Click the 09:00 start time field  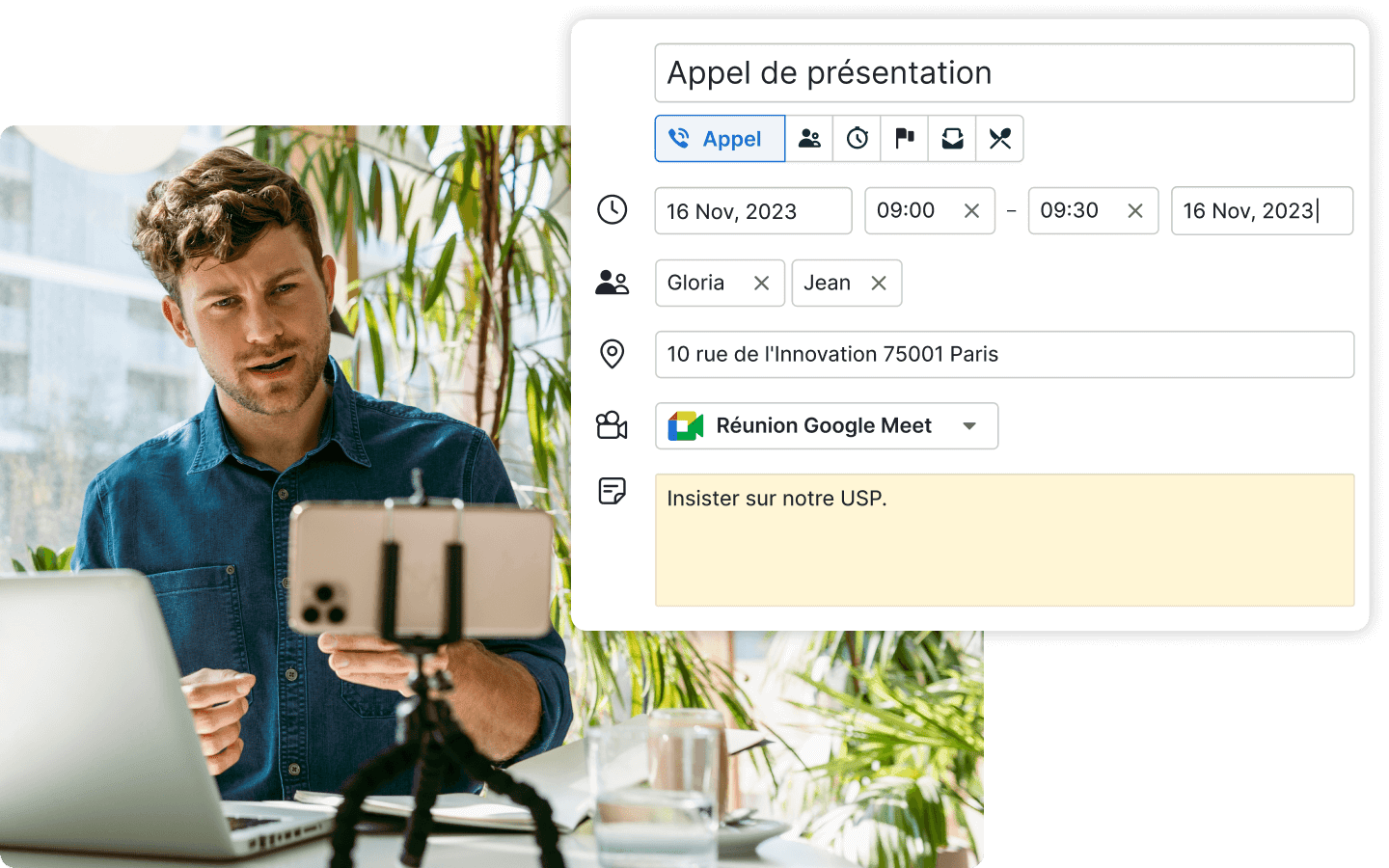click(x=907, y=211)
